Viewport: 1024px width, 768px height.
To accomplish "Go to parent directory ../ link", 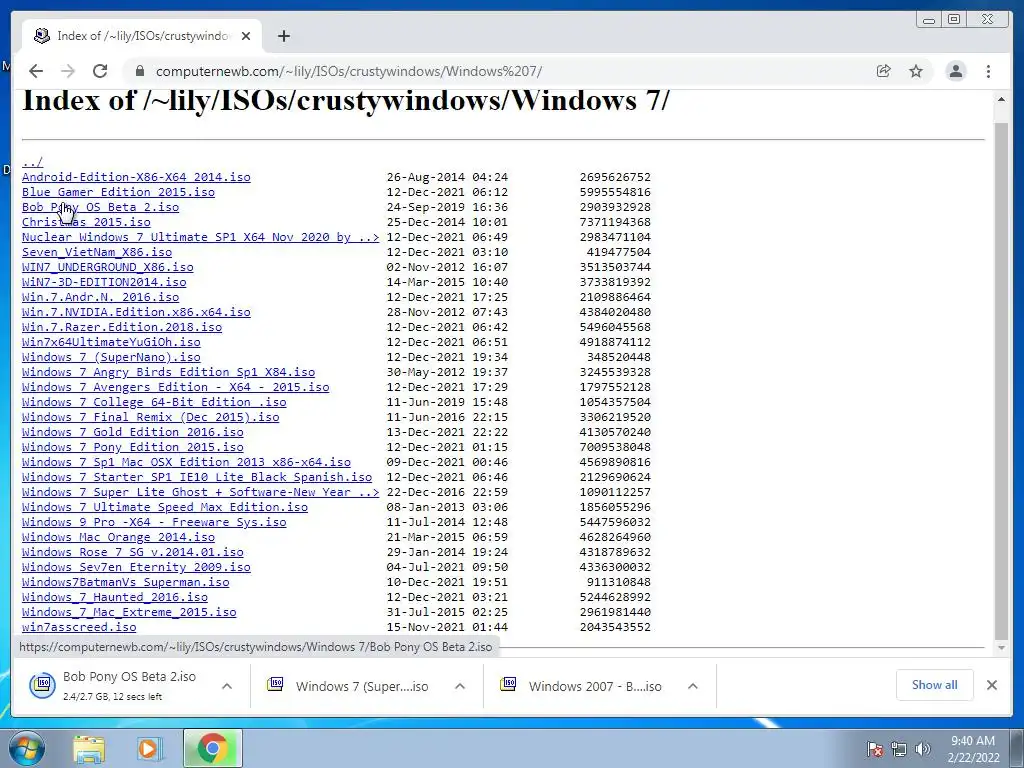I will point(32,162).
